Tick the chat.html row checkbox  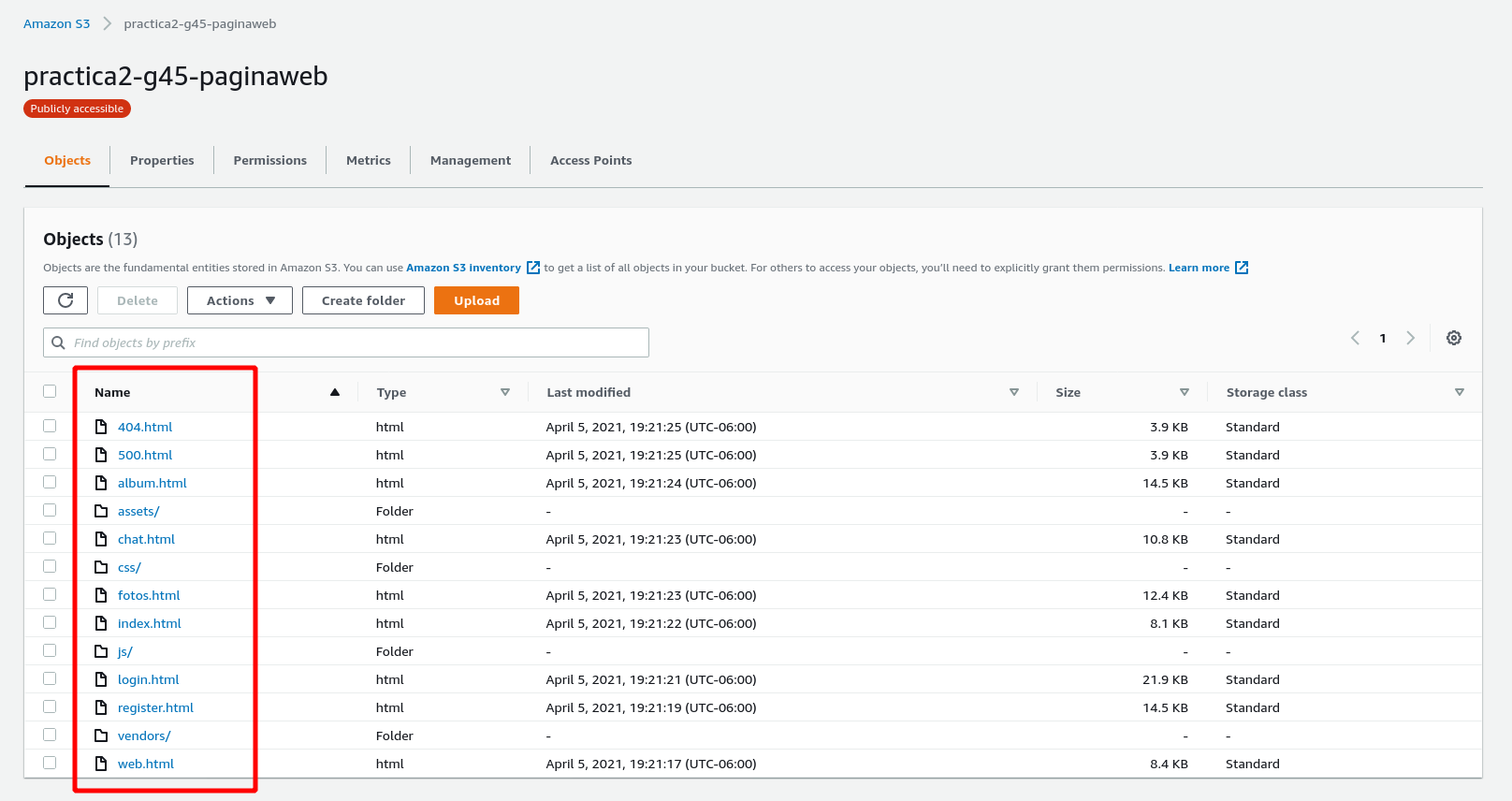point(50,538)
